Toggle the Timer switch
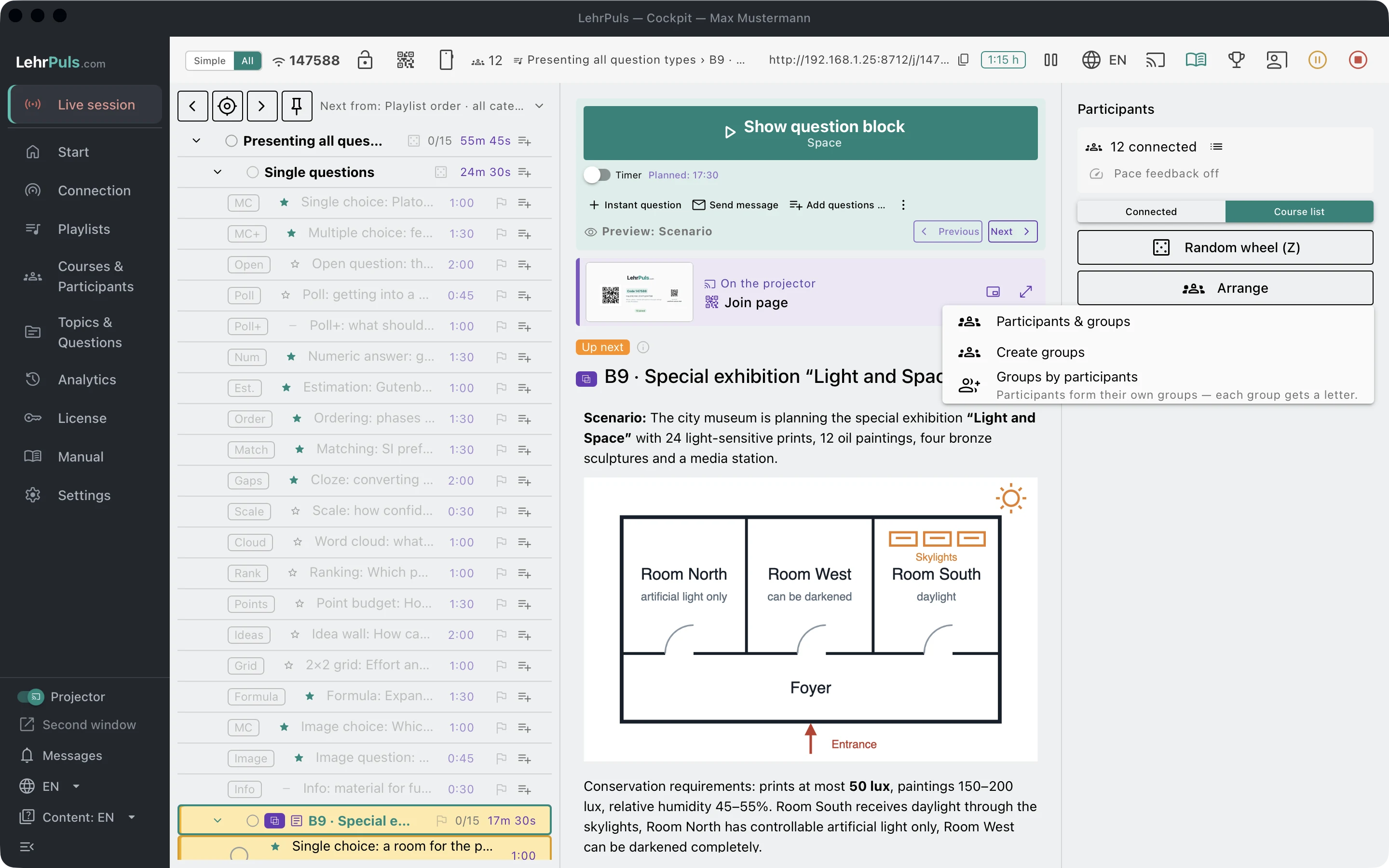This screenshot has height=868, width=1389. (598, 175)
